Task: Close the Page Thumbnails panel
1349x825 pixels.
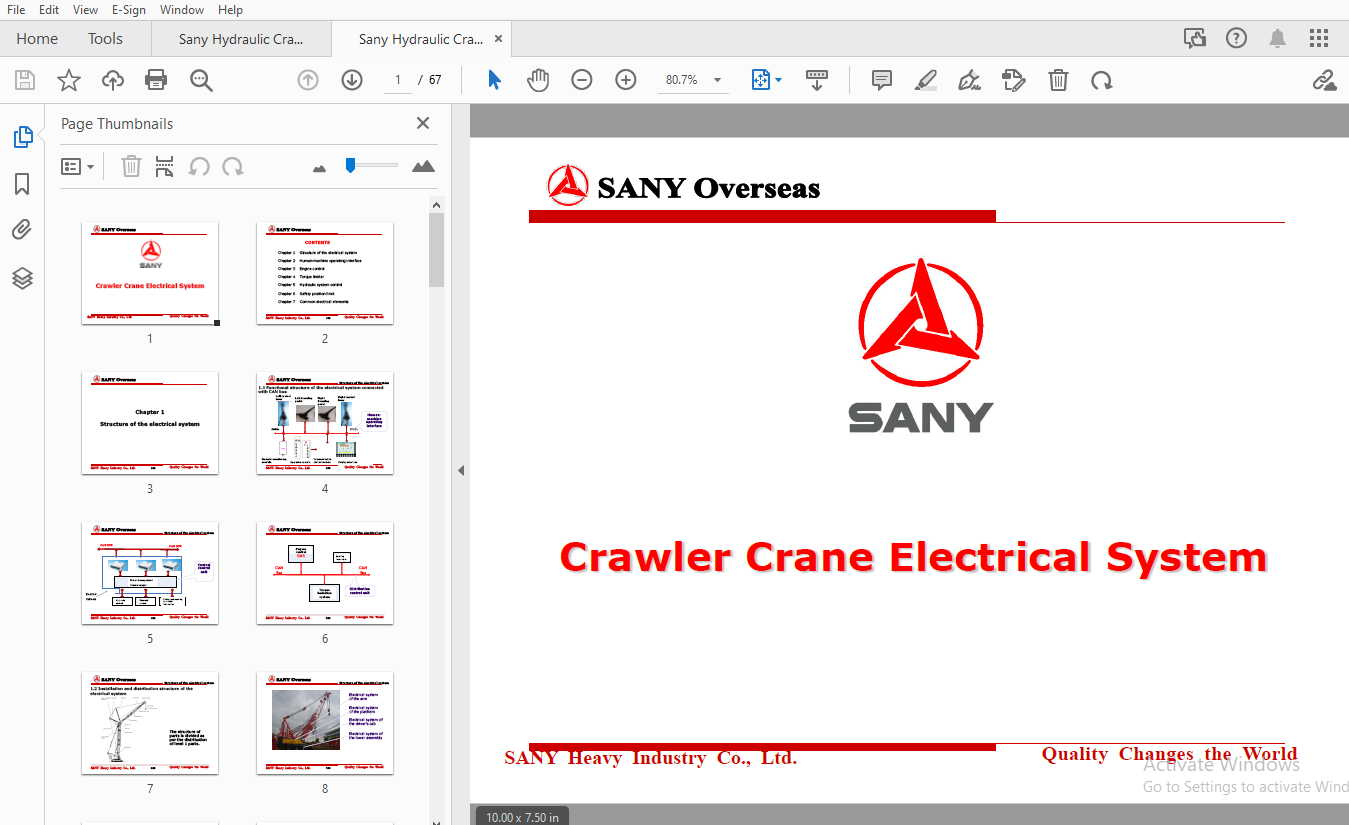Action: click(423, 123)
